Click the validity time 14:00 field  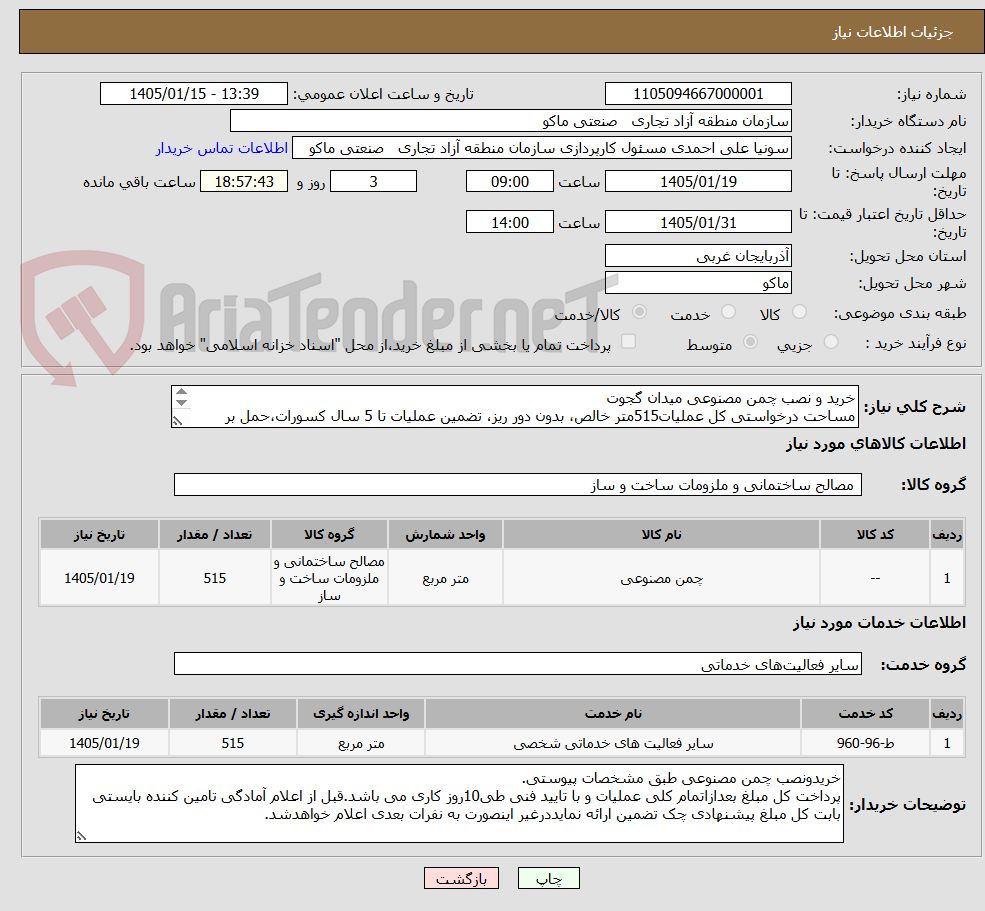coord(509,222)
